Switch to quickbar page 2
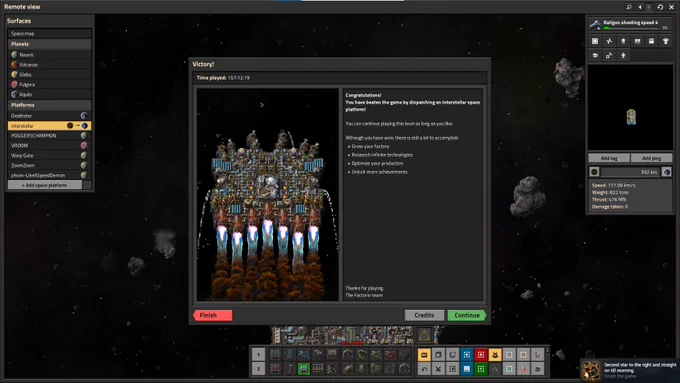Viewport: 680px width, 383px height. point(258,369)
